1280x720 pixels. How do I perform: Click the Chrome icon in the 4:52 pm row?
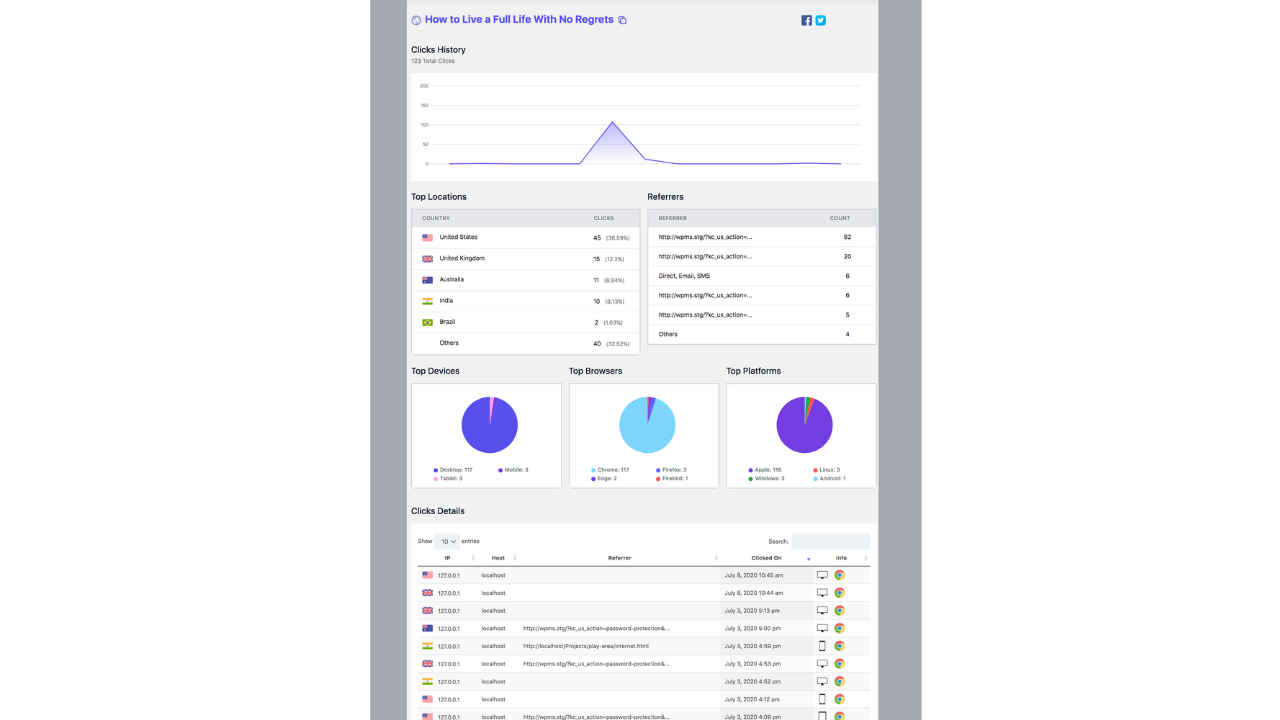[840, 681]
